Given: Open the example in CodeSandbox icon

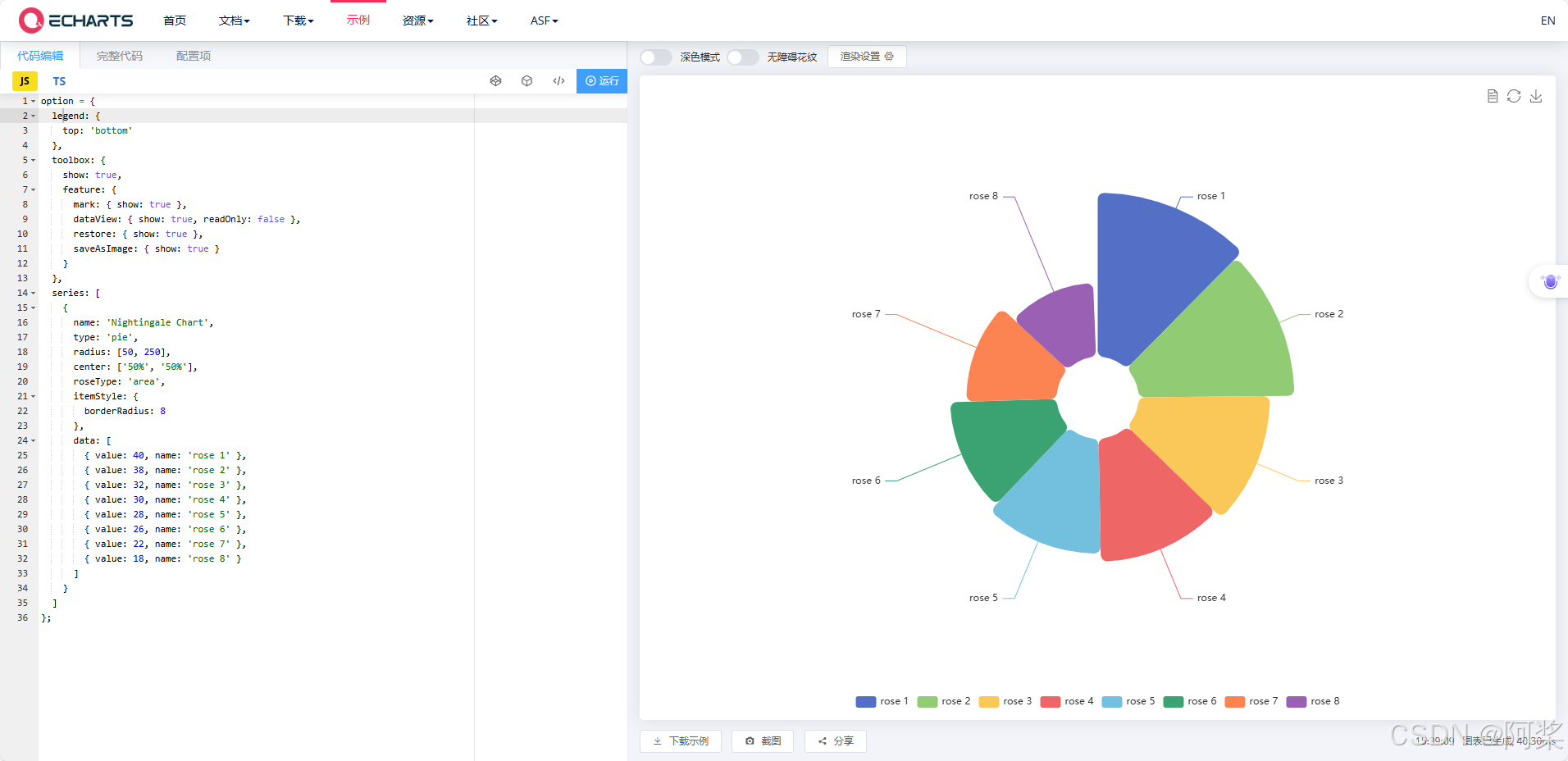Looking at the screenshot, I should coord(526,80).
